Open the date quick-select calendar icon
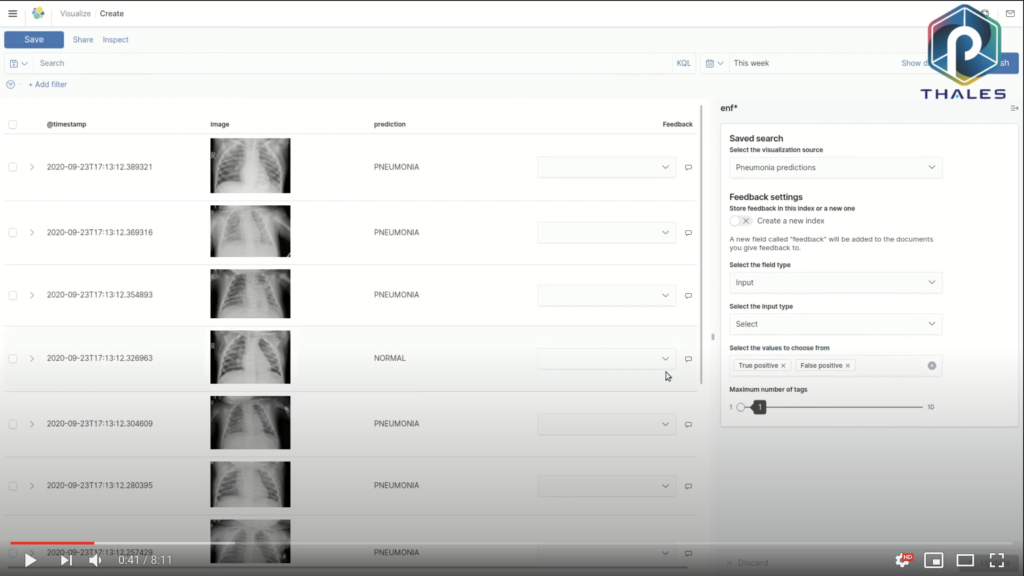This screenshot has height=576, width=1024. [x=714, y=63]
